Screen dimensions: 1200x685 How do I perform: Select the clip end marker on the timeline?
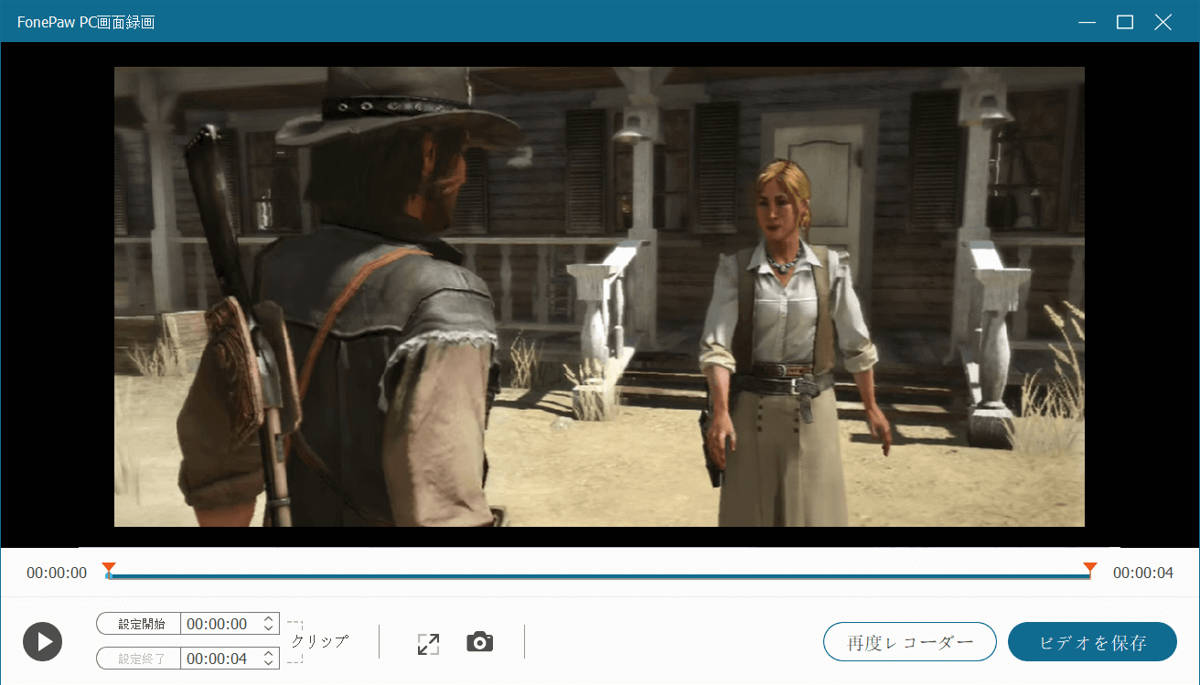point(1090,570)
